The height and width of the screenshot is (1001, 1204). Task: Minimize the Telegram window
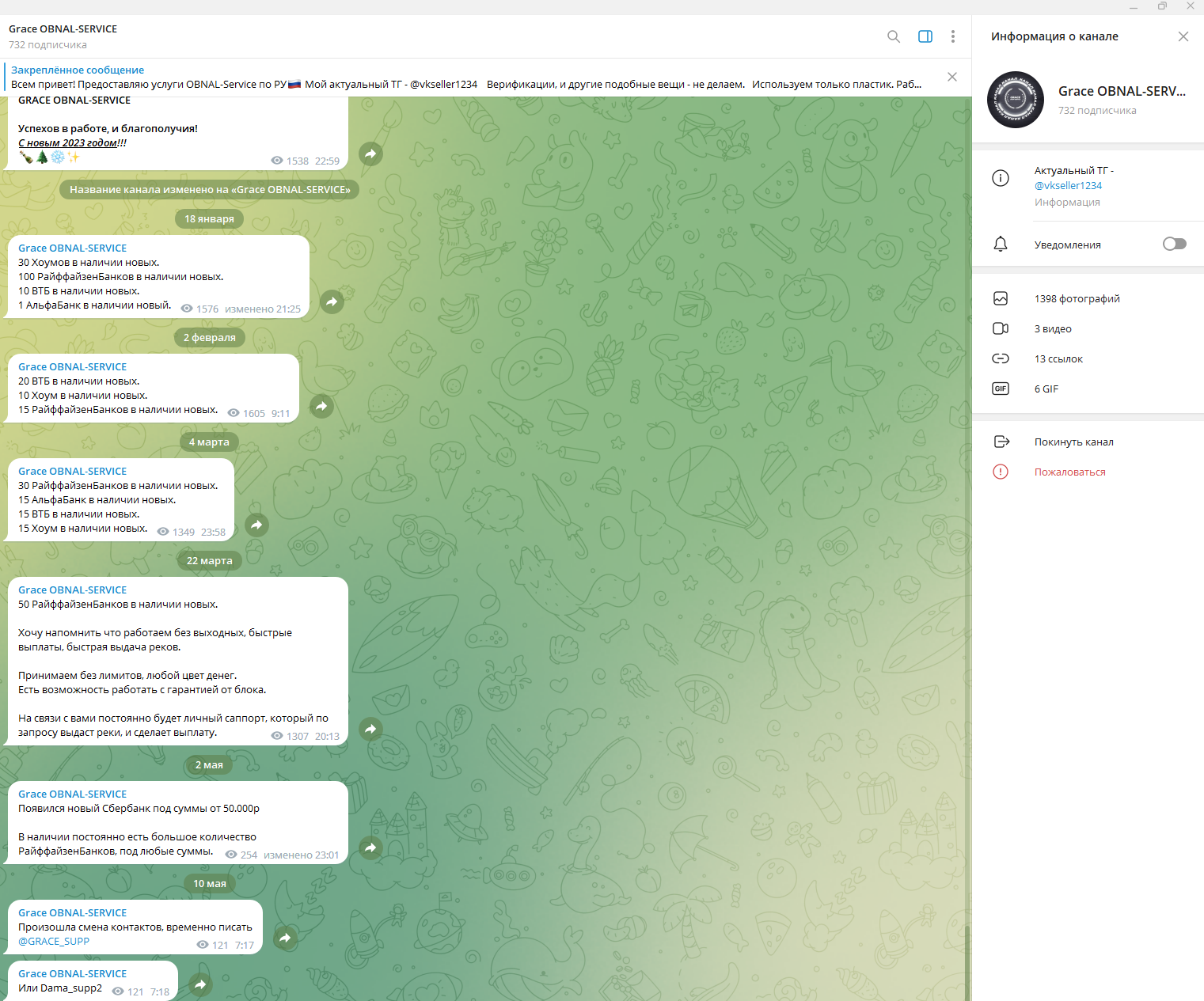(x=1134, y=6)
